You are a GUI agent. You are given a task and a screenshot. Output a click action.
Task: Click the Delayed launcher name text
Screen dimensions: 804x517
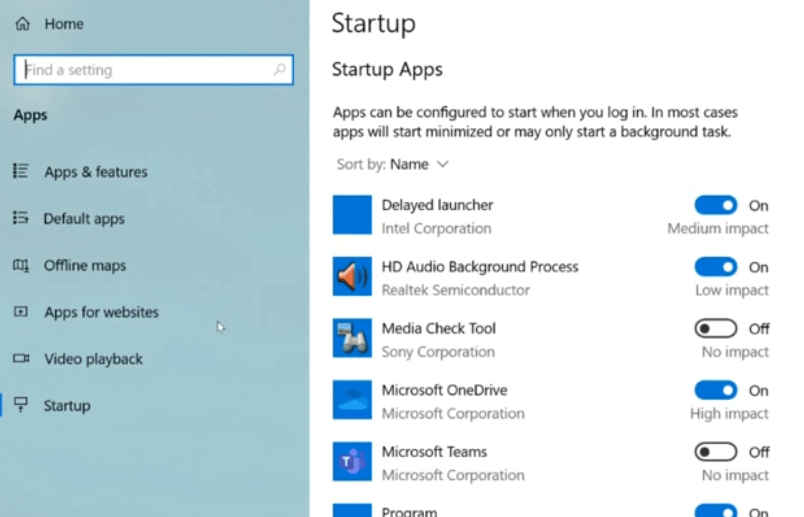(437, 205)
